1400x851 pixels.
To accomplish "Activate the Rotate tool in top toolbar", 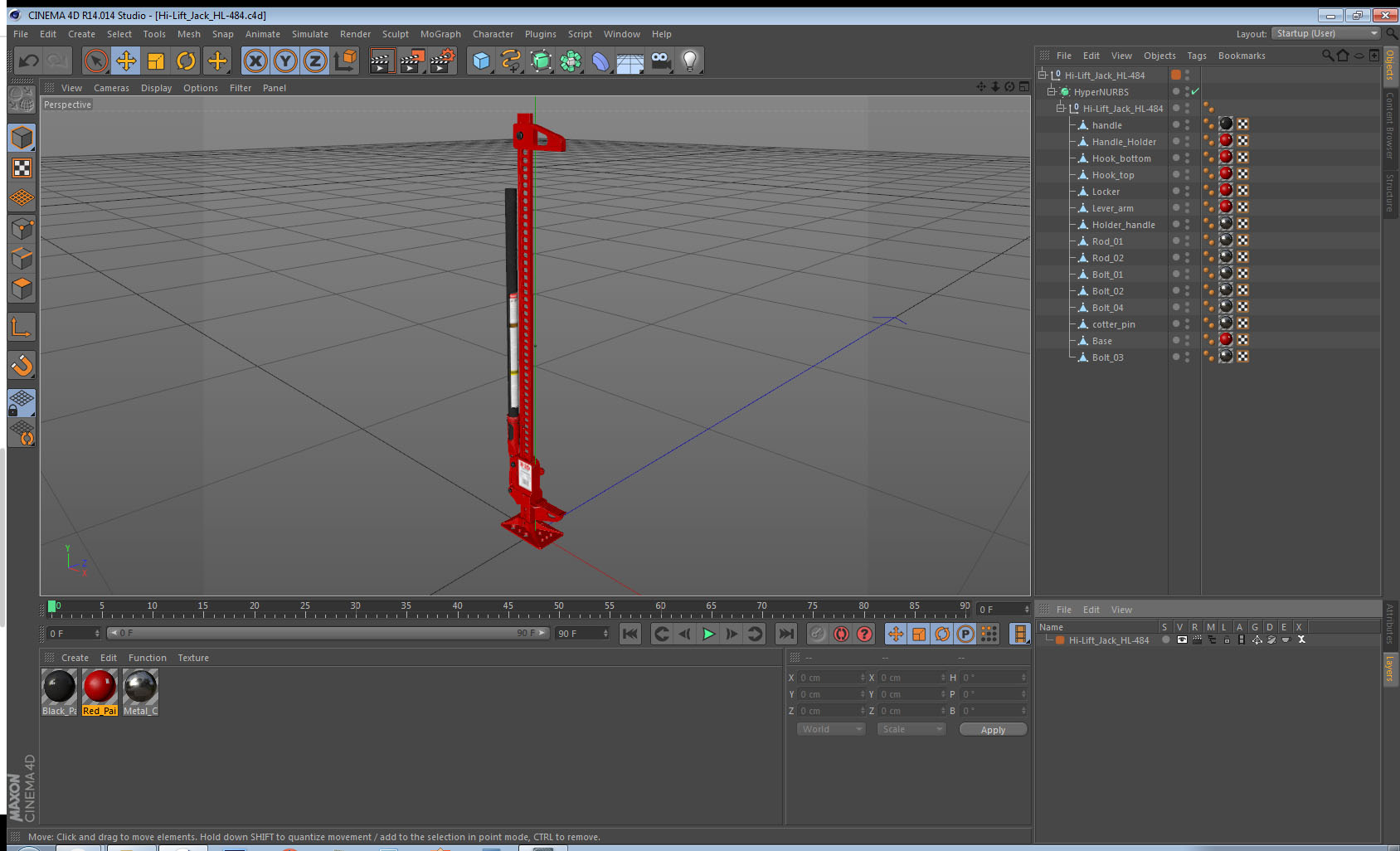I will pos(186,61).
